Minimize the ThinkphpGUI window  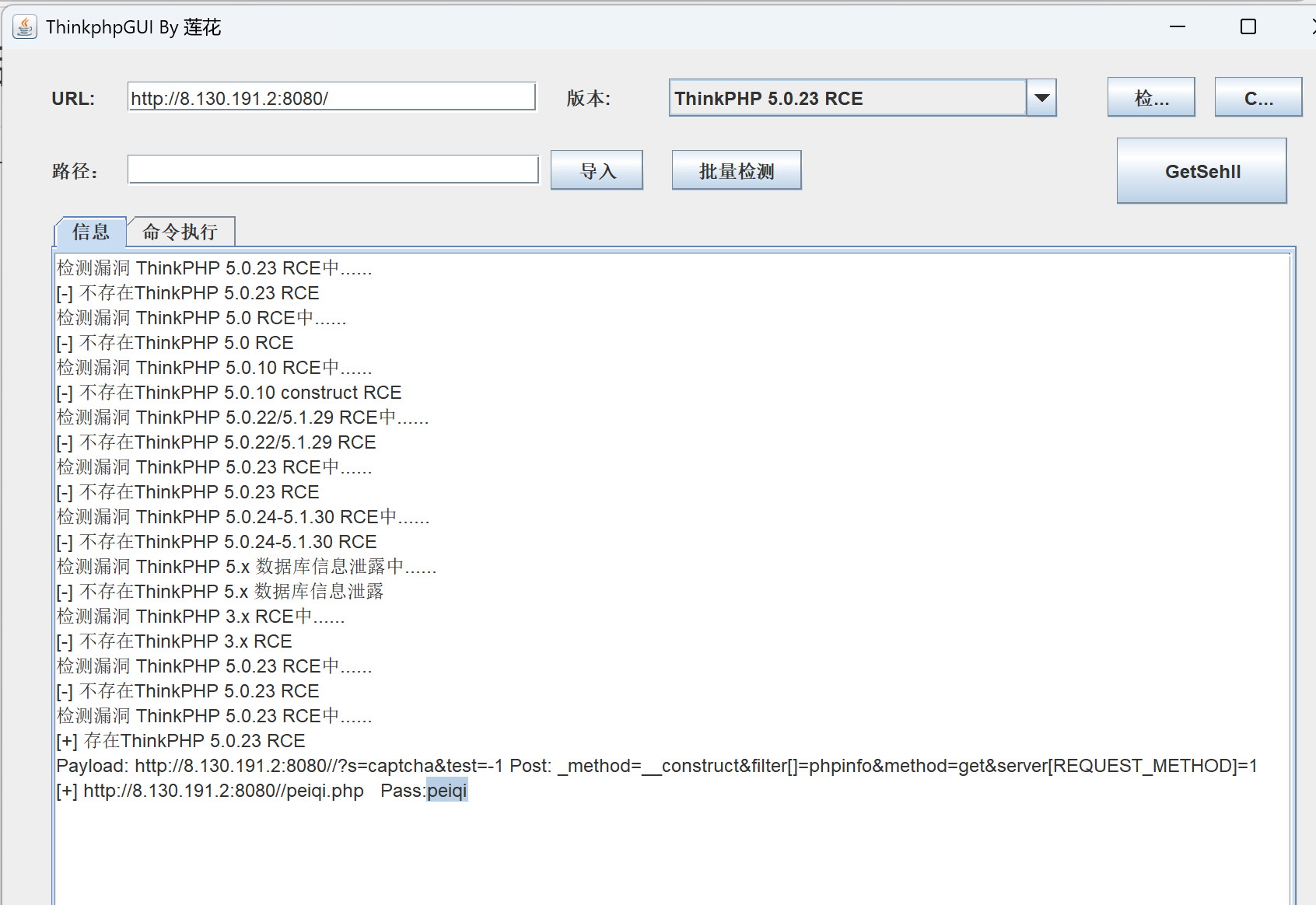point(1178,26)
